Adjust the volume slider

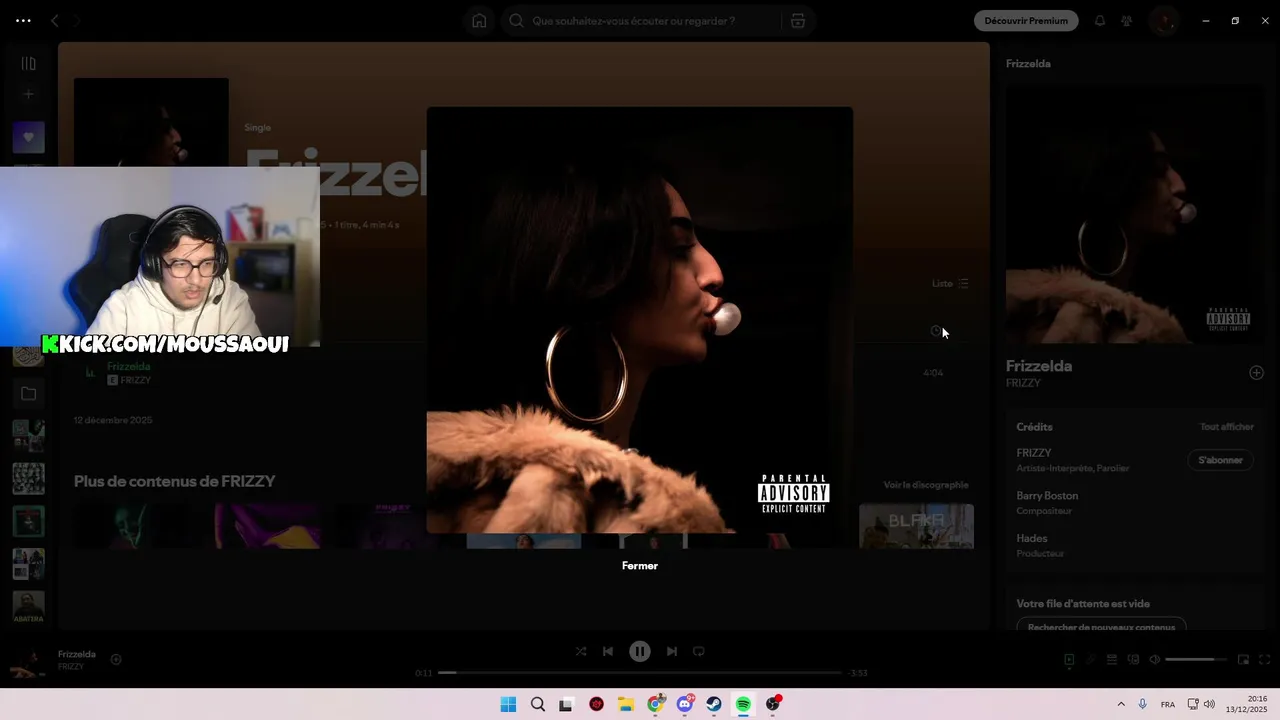click(1196, 660)
